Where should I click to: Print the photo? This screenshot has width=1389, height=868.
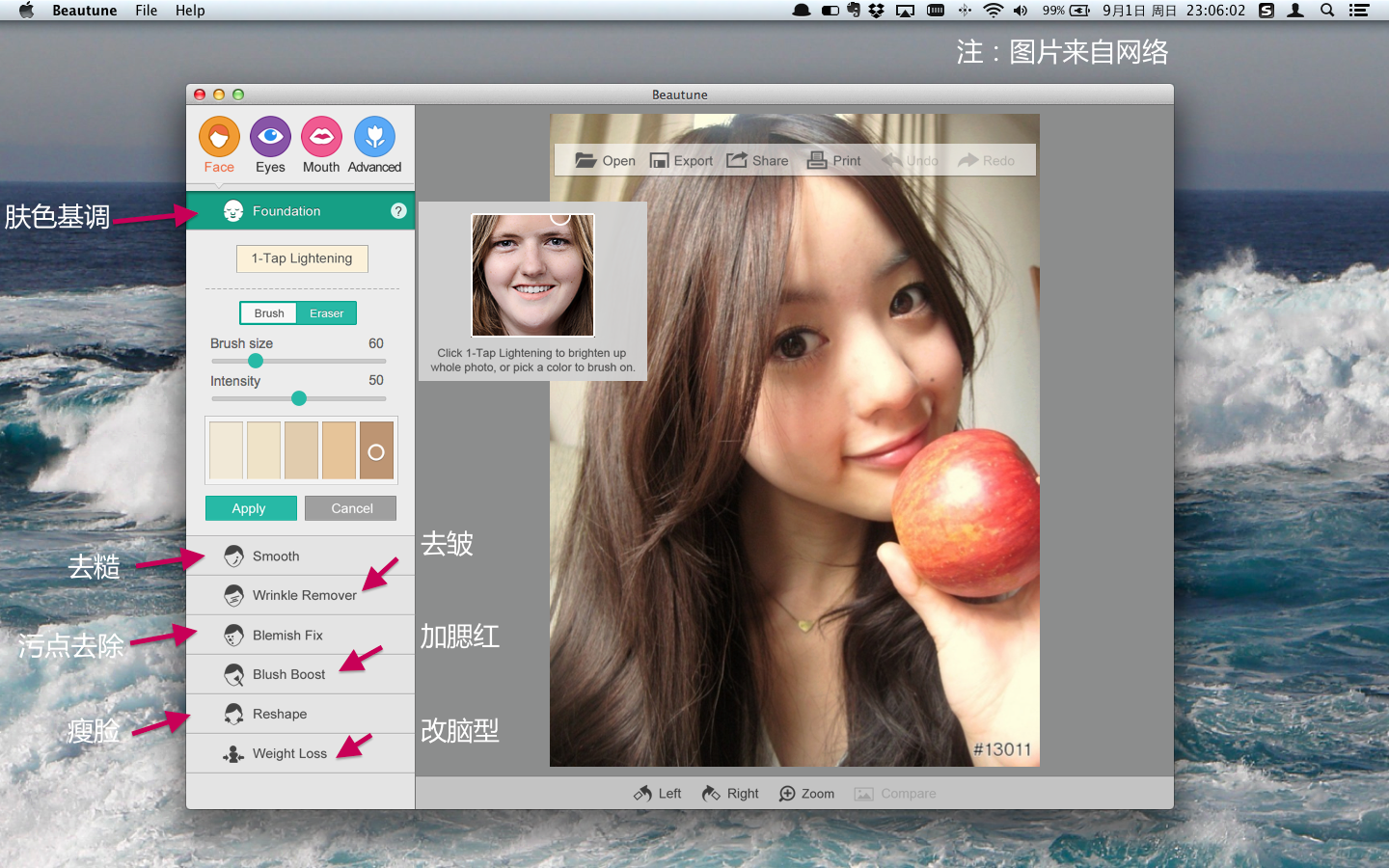click(x=833, y=160)
